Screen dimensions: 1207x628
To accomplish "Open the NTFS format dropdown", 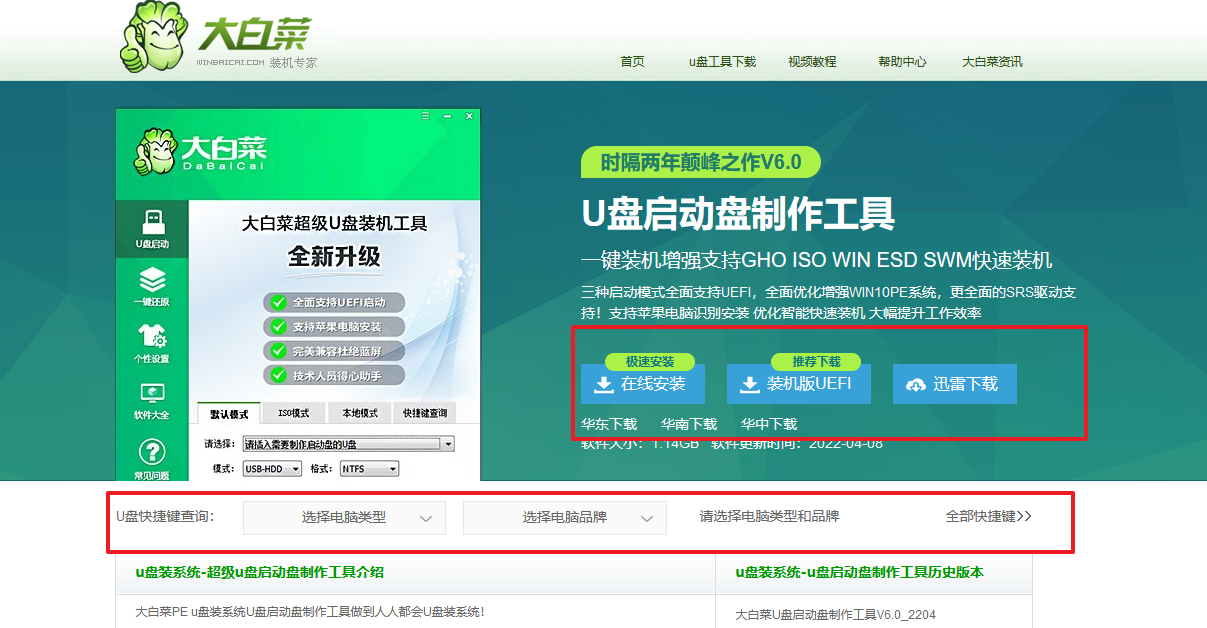I will (368, 468).
